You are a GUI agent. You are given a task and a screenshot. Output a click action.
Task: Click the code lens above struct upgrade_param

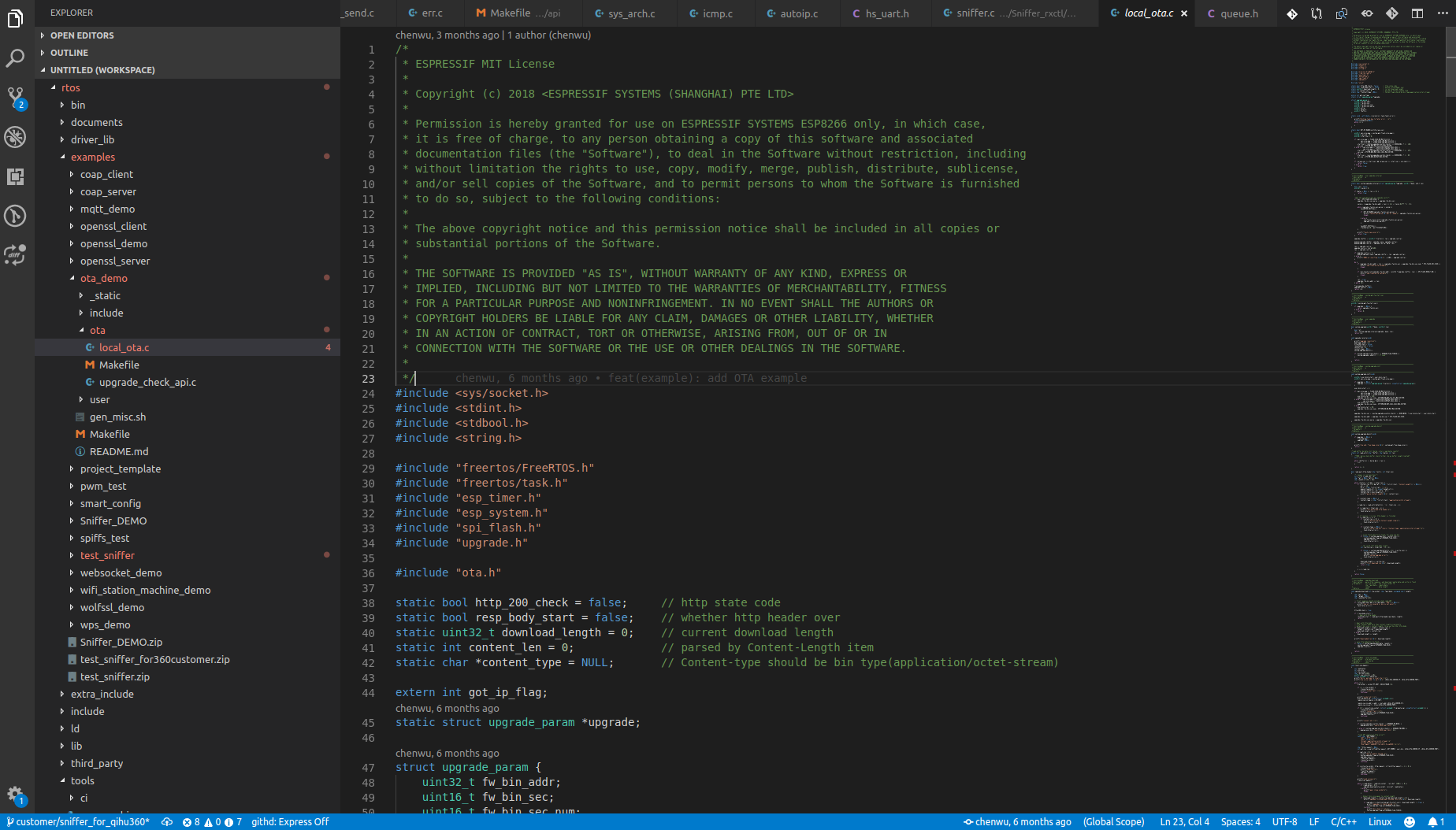coord(448,753)
